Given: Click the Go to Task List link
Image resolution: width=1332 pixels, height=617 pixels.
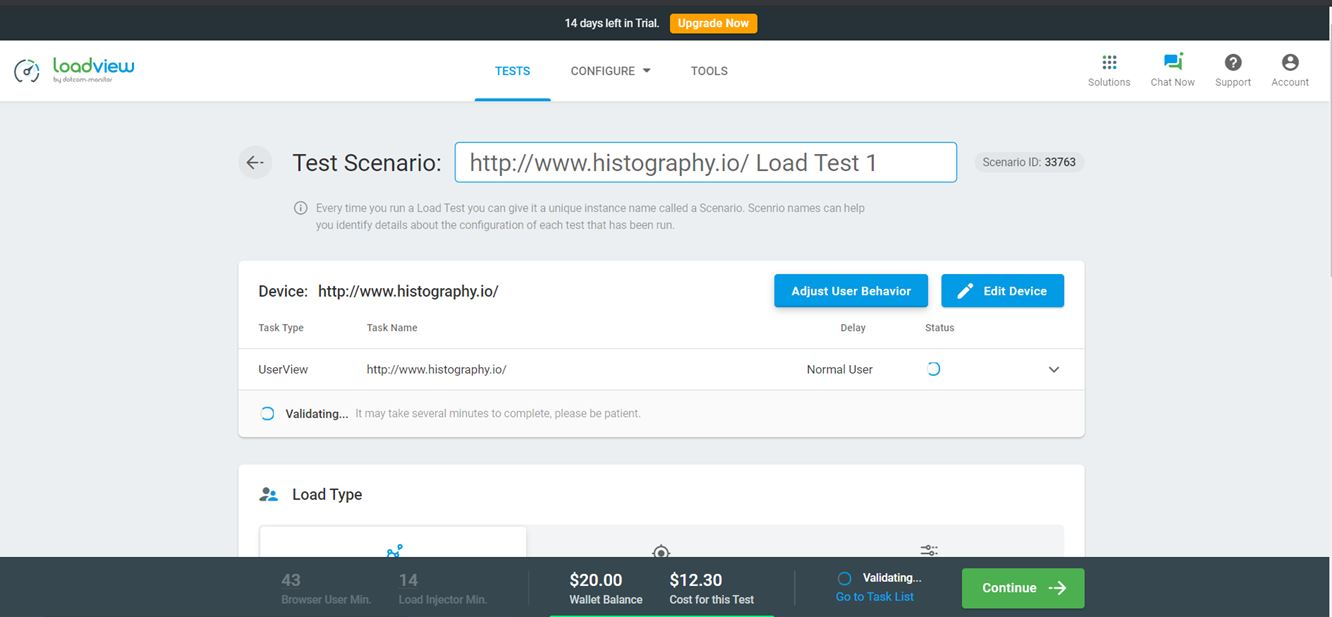Looking at the screenshot, I should pyautogui.click(x=875, y=597).
